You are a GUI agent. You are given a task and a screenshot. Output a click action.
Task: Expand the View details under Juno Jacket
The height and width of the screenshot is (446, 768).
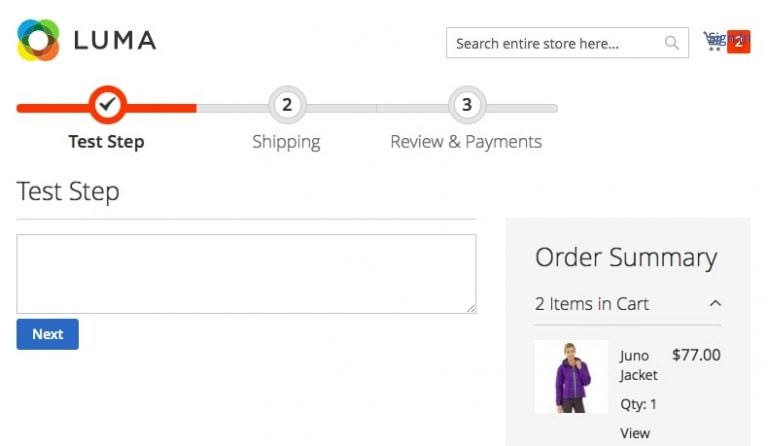click(x=635, y=433)
